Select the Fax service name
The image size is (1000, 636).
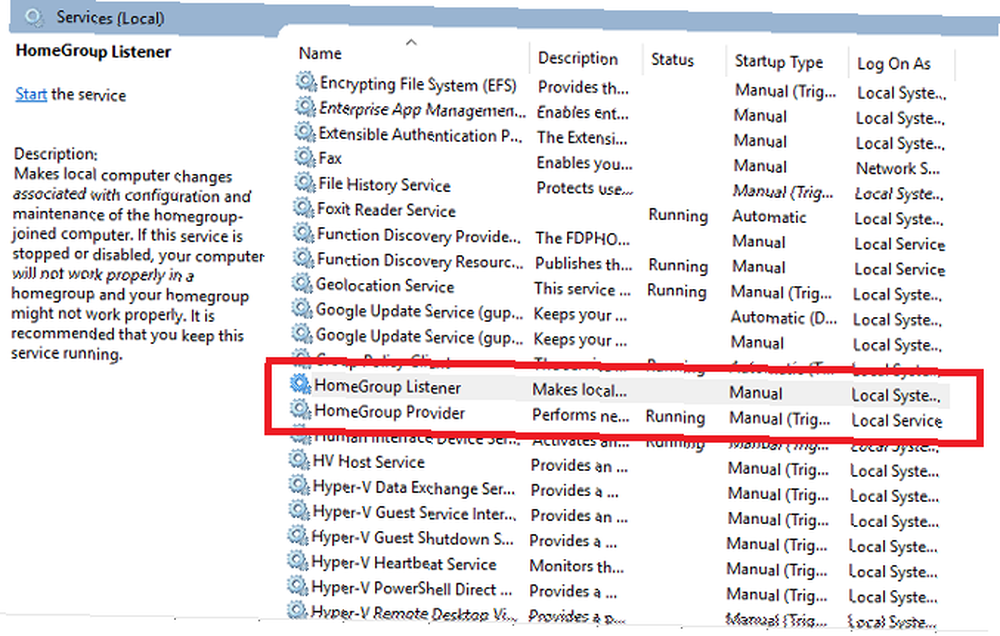[x=330, y=158]
